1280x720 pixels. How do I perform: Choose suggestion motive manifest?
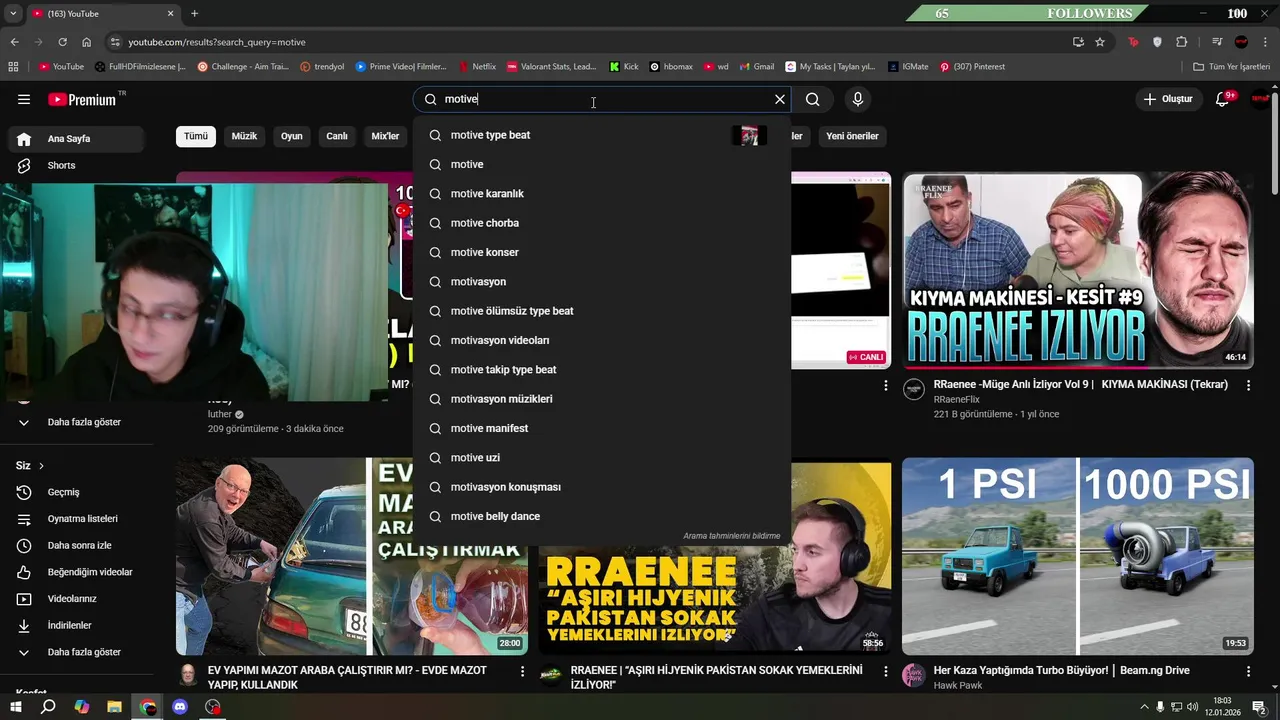coord(600,428)
